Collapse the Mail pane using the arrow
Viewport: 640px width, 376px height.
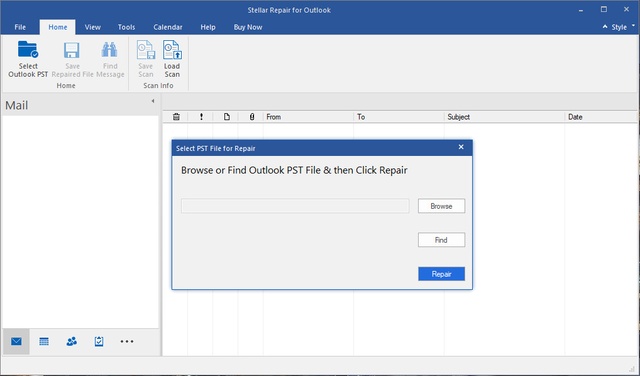(153, 101)
